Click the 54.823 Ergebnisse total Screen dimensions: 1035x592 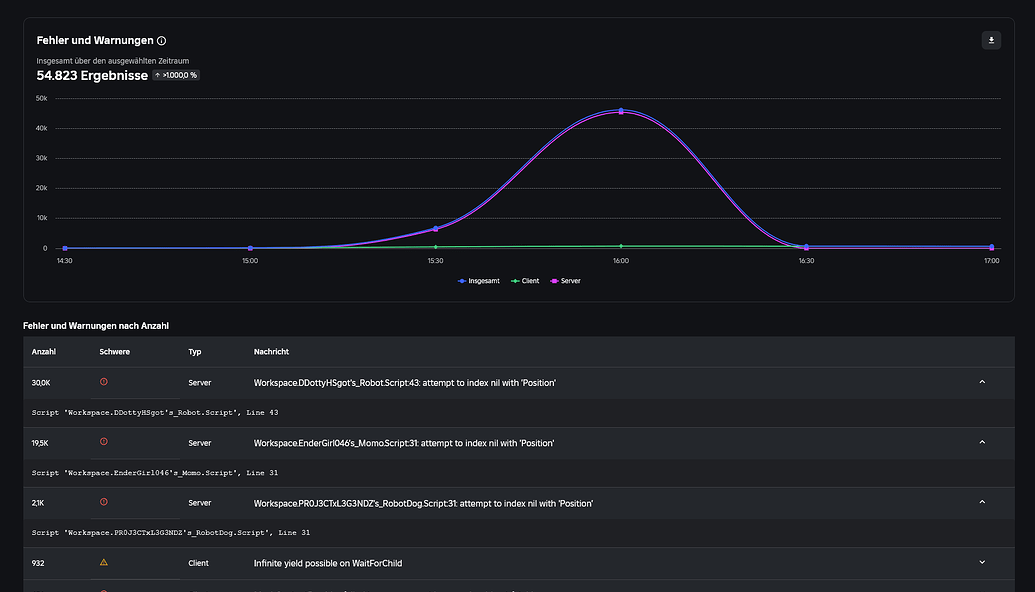click(x=92, y=75)
